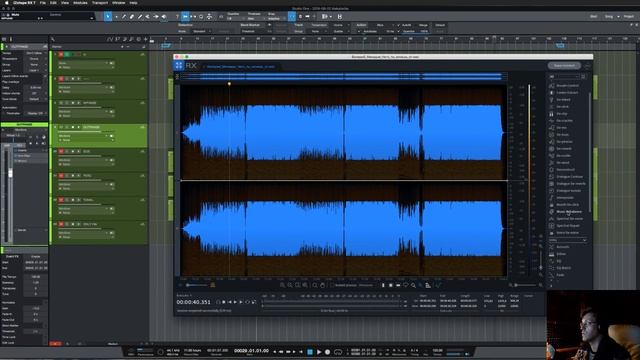Switch to Studio One Start page

click(593, 17)
